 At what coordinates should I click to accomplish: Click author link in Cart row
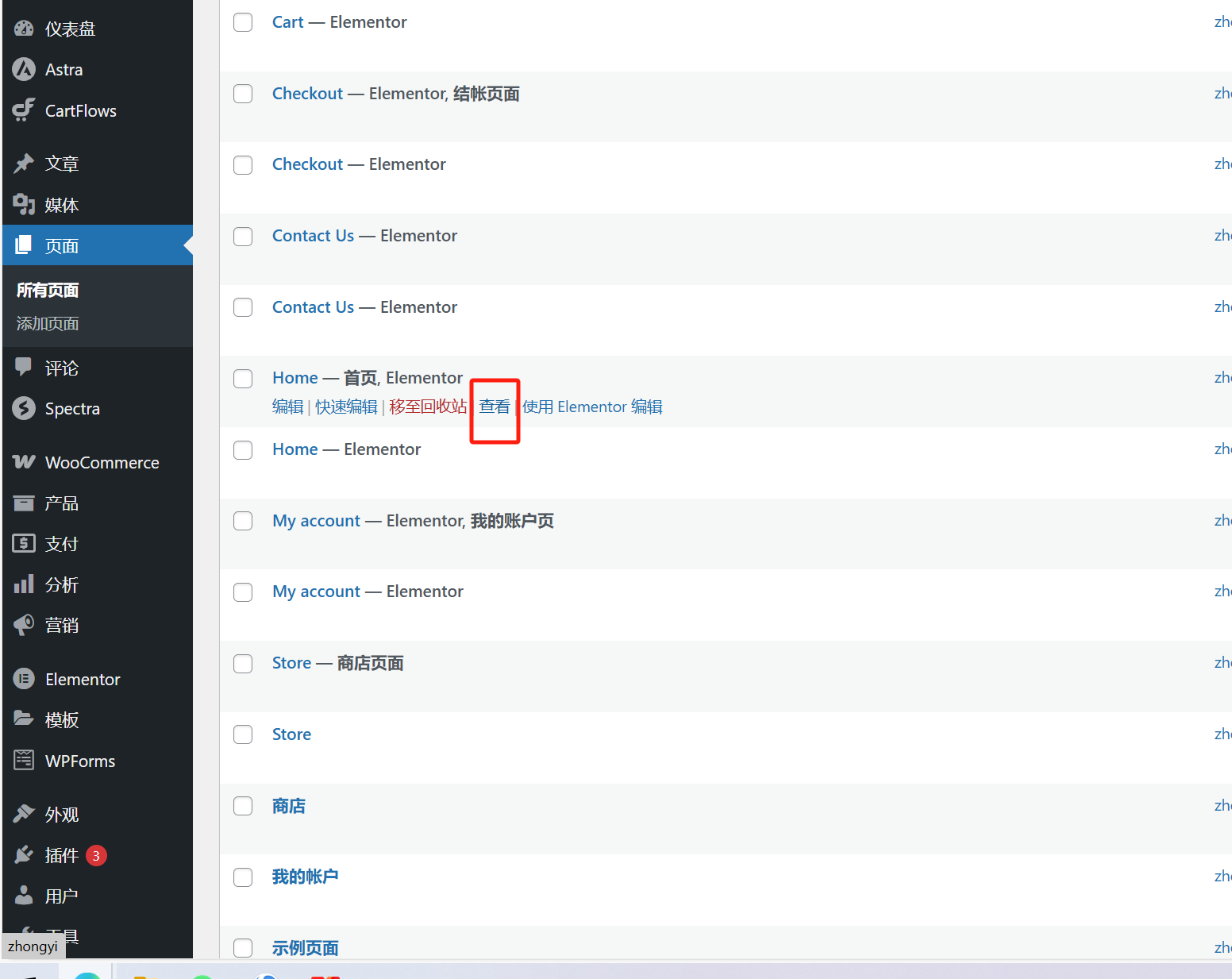point(1222,22)
